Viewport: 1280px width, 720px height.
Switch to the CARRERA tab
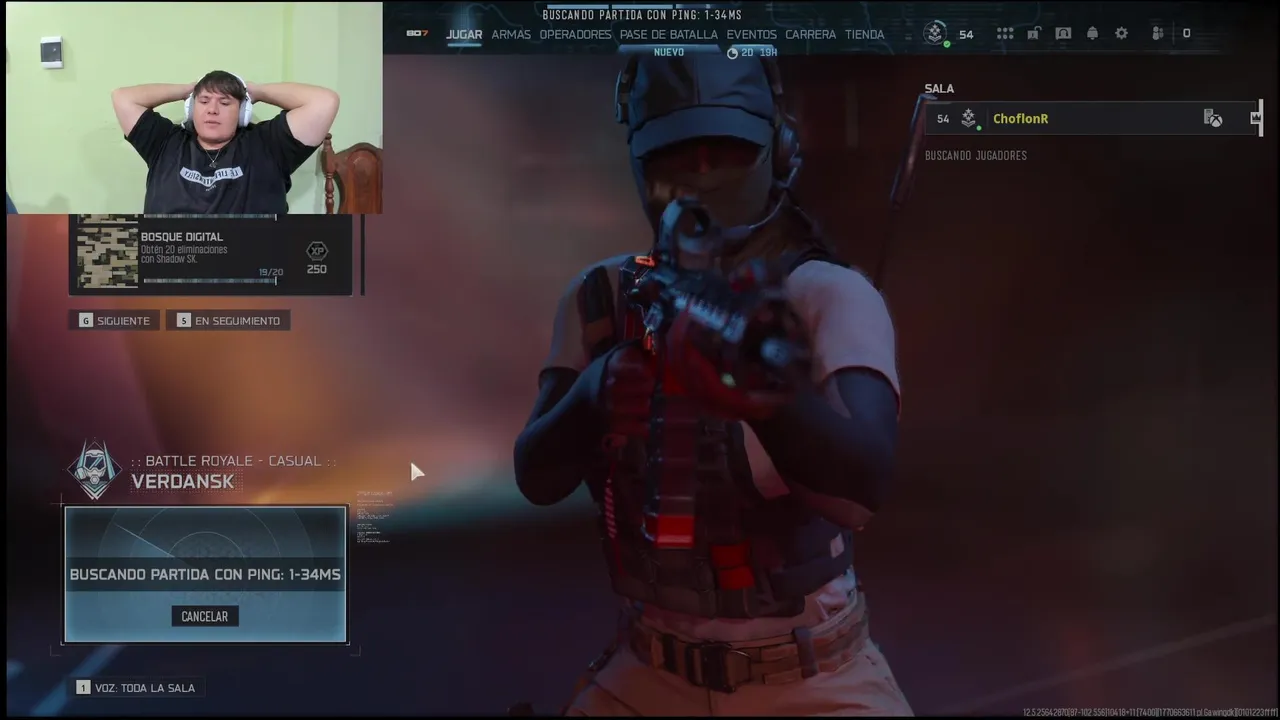pyautogui.click(x=810, y=34)
